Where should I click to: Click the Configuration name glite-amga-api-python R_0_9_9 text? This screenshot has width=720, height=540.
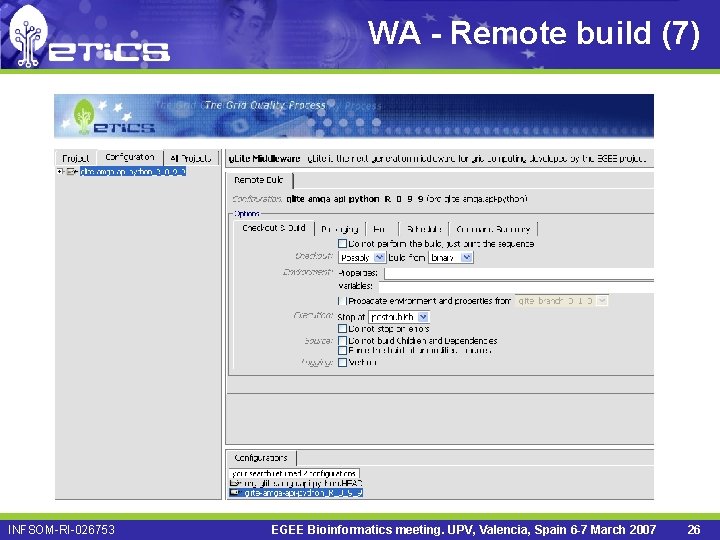click(x=354, y=199)
